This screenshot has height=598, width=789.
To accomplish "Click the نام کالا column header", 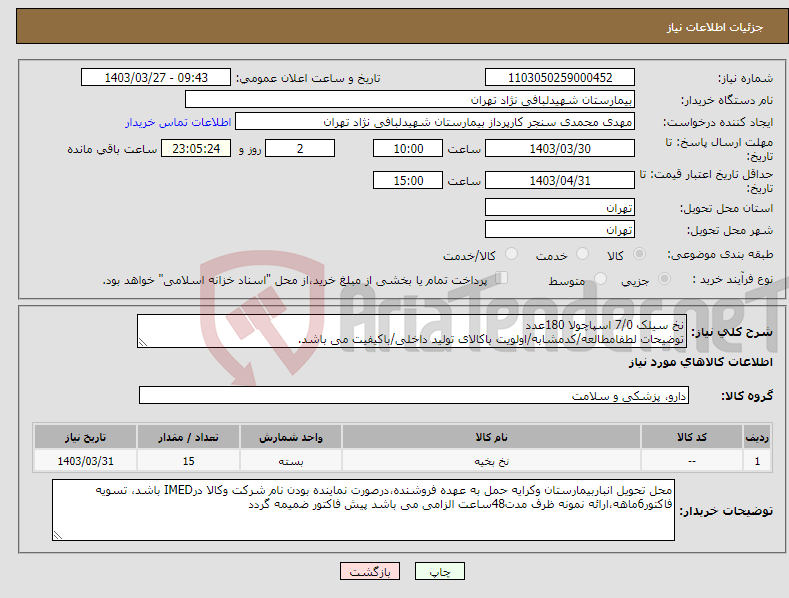I will (491, 437).
